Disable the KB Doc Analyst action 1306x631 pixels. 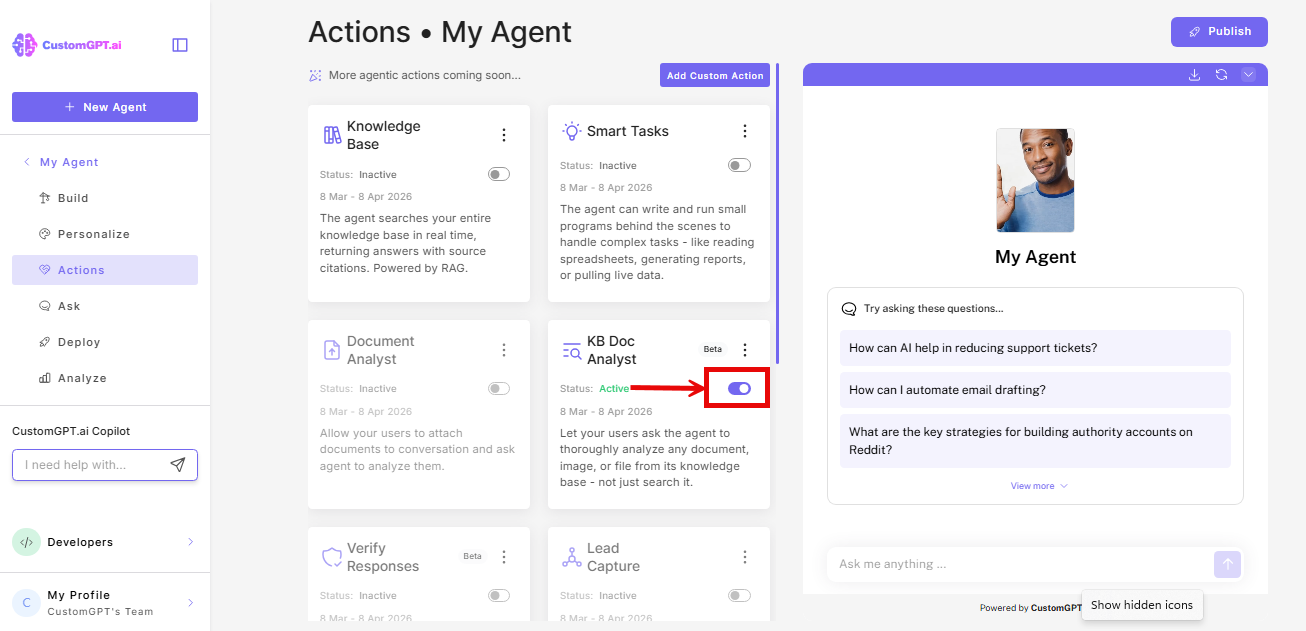[738, 388]
